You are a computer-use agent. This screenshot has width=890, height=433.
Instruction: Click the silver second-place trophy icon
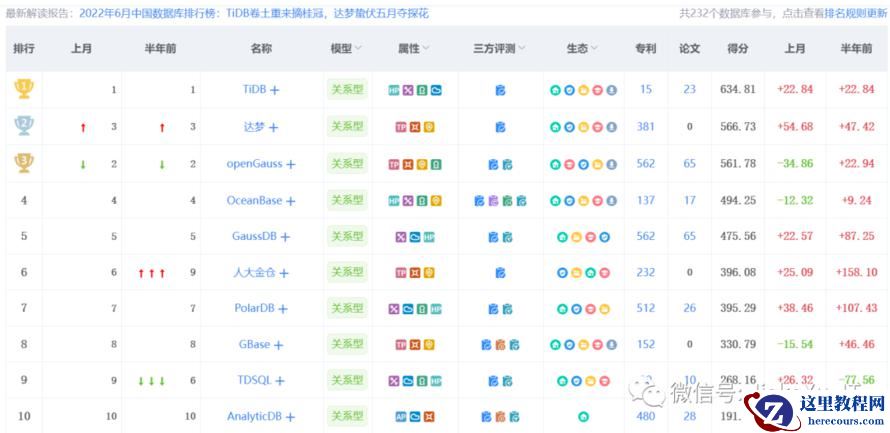(23, 126)
